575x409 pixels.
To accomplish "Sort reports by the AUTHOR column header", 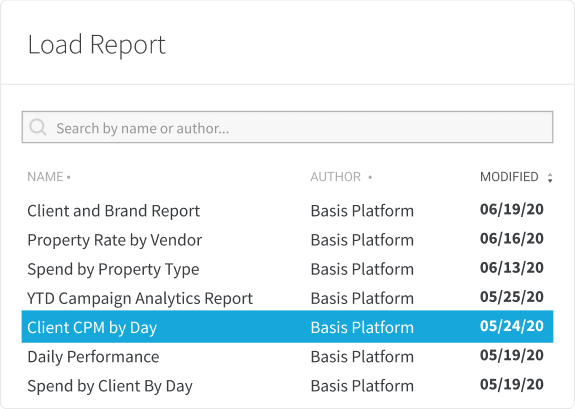I will coord(336,177).
